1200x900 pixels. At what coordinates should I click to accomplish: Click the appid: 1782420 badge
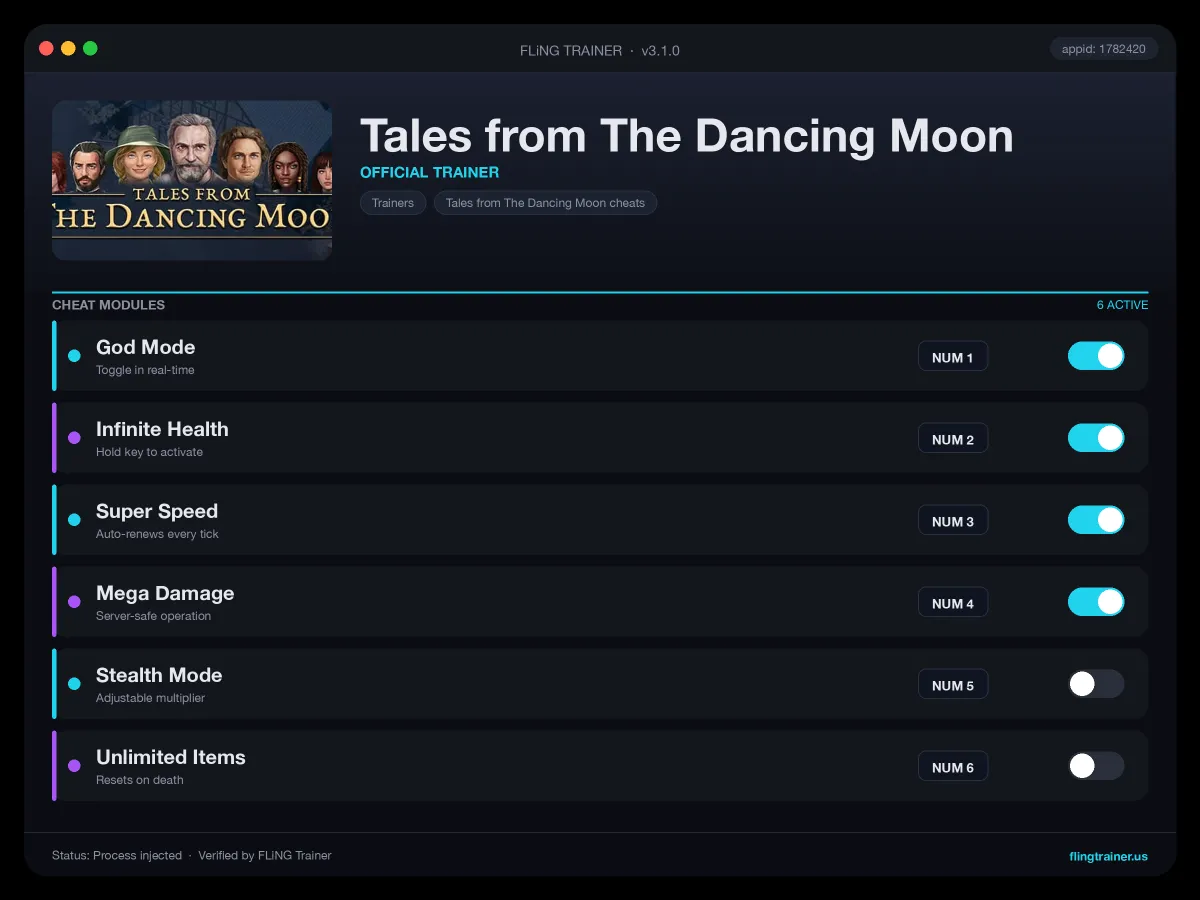(x=1104, y=49)
